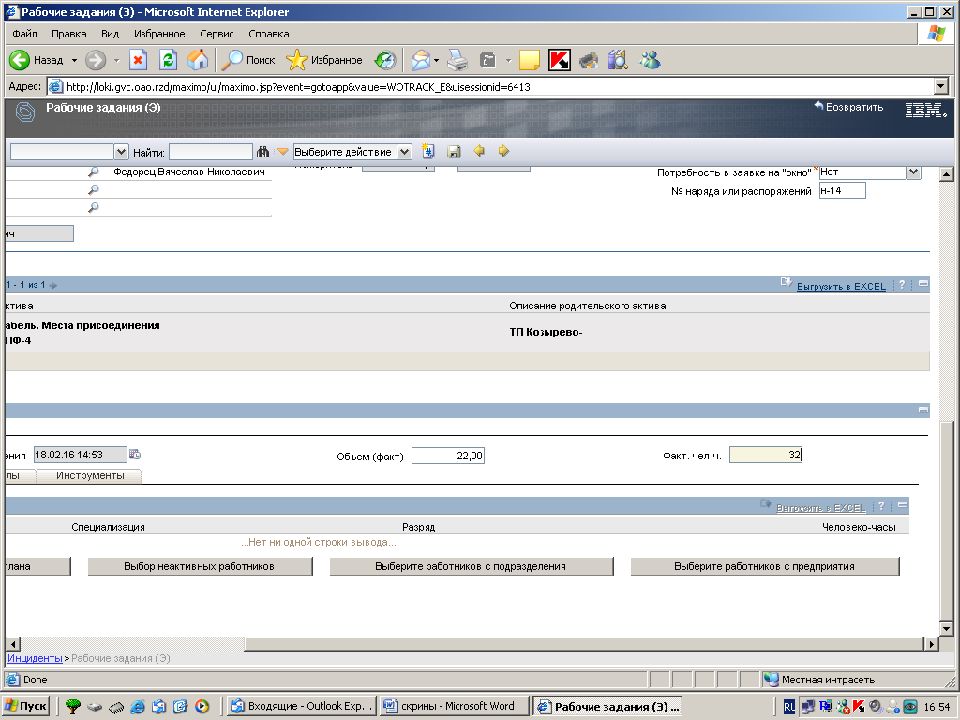Click the help question mark in asset table header
This screenshot has width=960, height=720.
pyautogui.click(x=902, y=285)
